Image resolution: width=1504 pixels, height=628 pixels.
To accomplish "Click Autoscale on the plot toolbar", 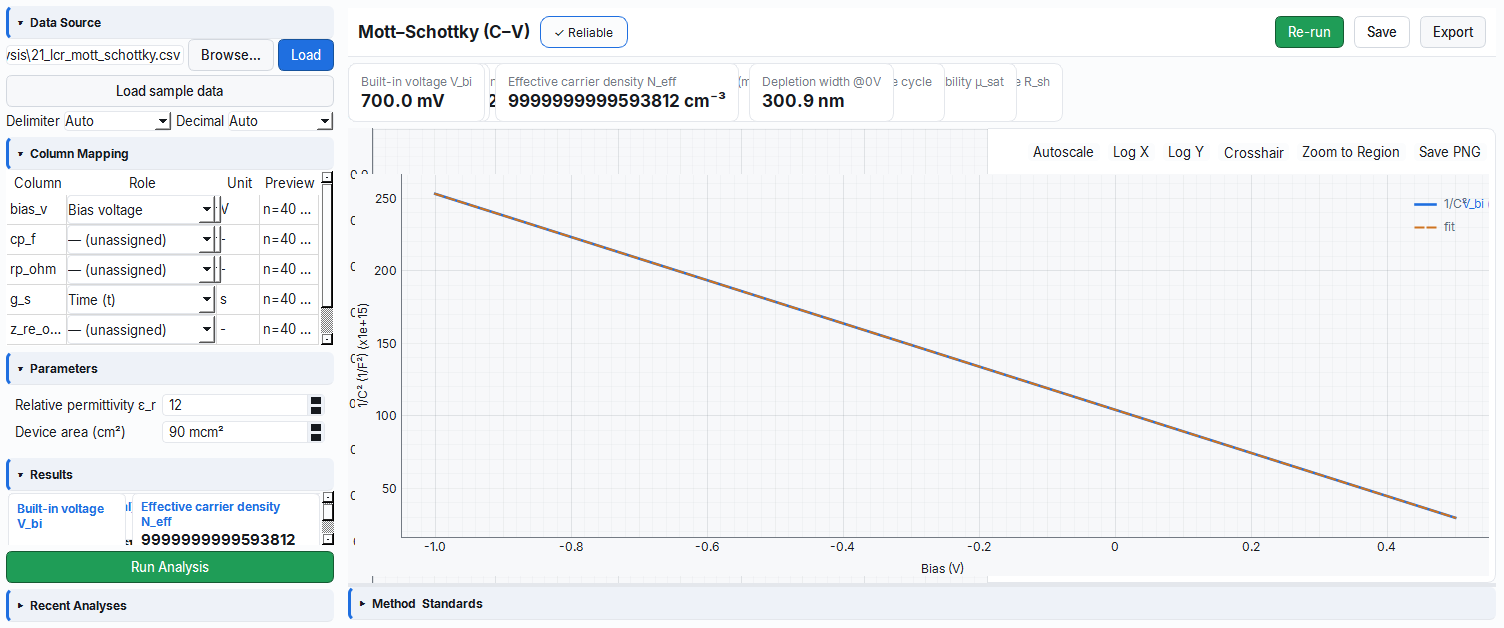I will (x=1063, y=152).
